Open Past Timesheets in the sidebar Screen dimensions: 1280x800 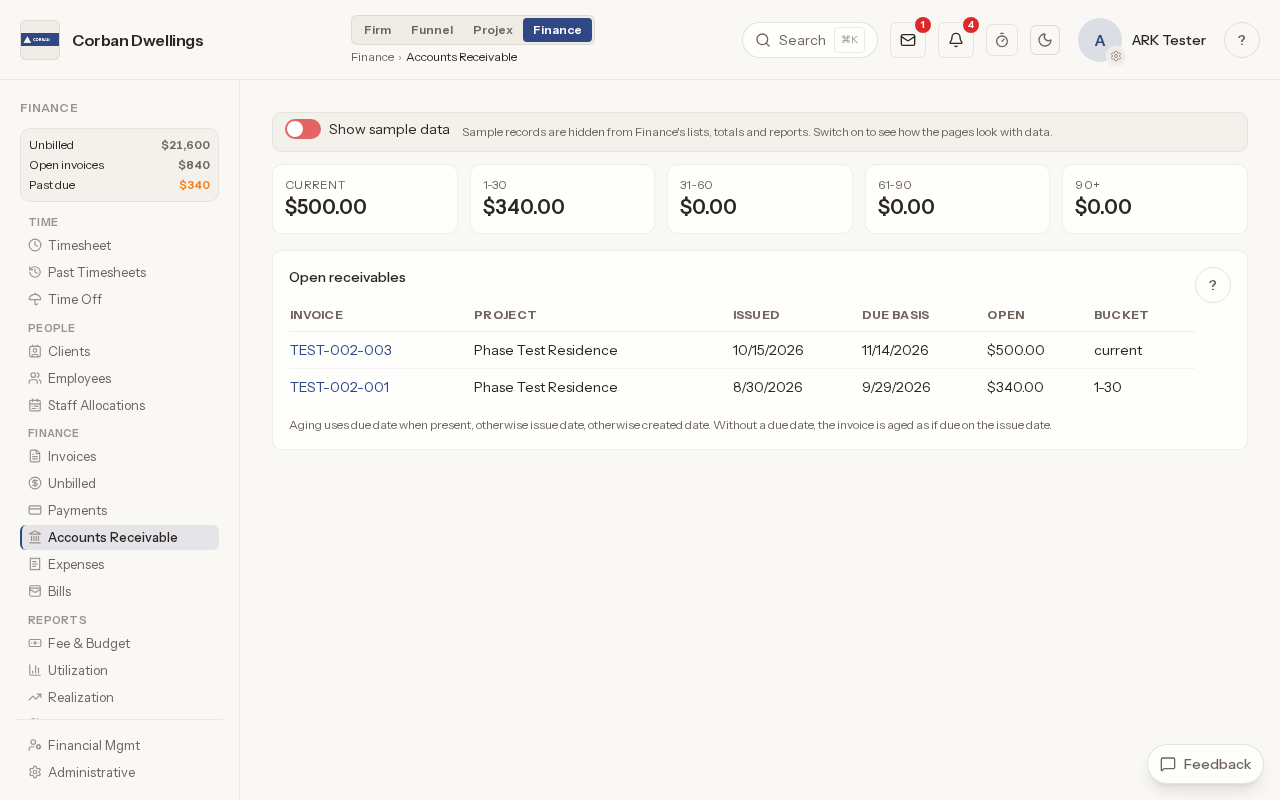pyautogui.click(x=119, y=272)
